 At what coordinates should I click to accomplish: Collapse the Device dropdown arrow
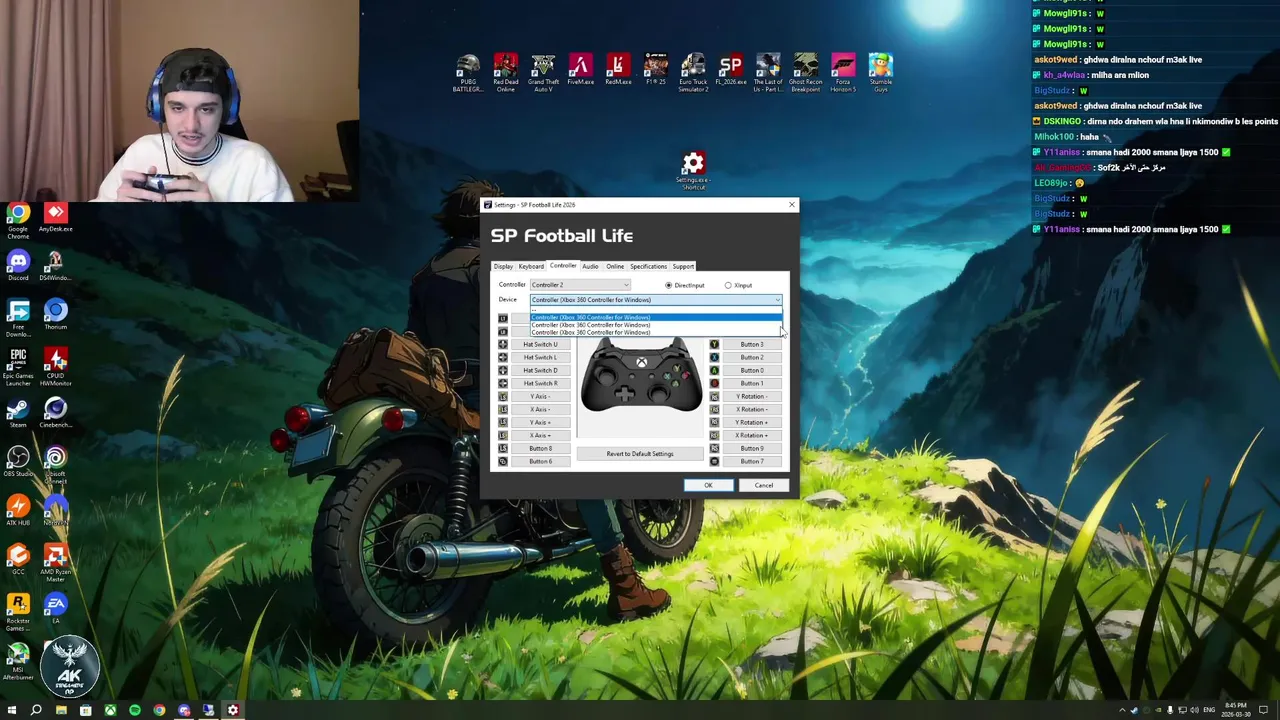[777, 300]
